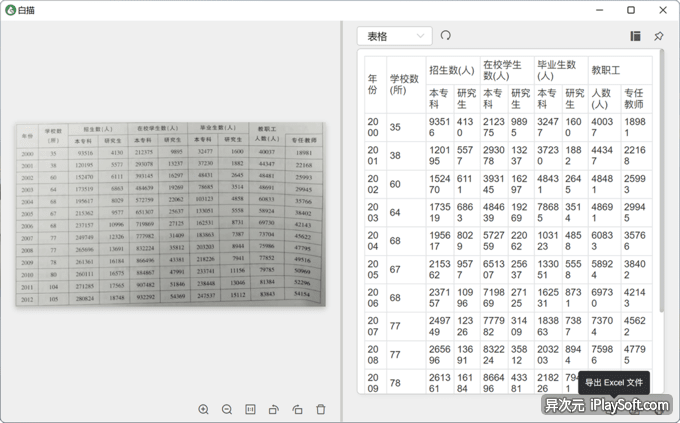Select the 教职工 header cell

pos(620,70)
